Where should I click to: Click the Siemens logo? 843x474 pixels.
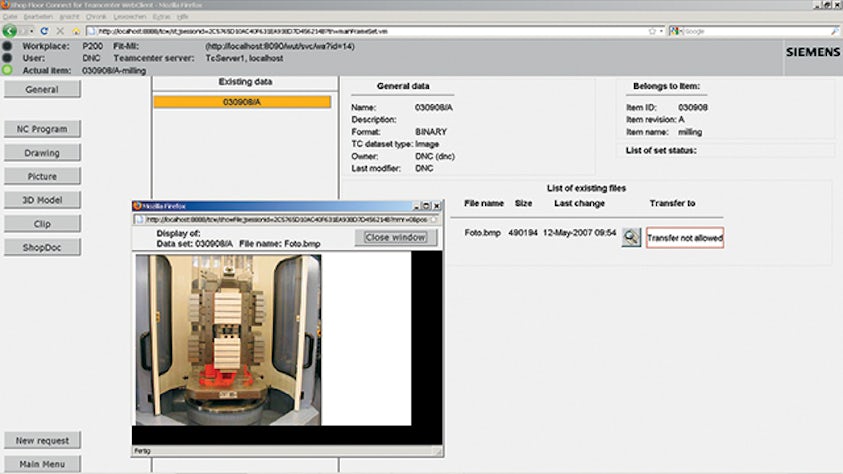point(812,52)
